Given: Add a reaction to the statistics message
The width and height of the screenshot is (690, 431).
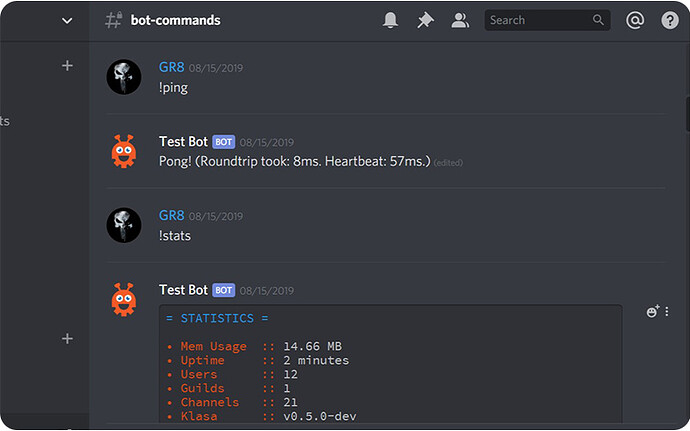Looking at the screenshot, I should [x=653, y=312].
